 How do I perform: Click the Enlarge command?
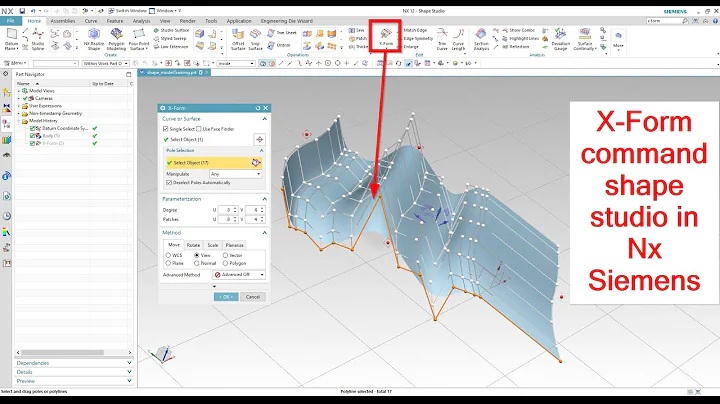411,47
